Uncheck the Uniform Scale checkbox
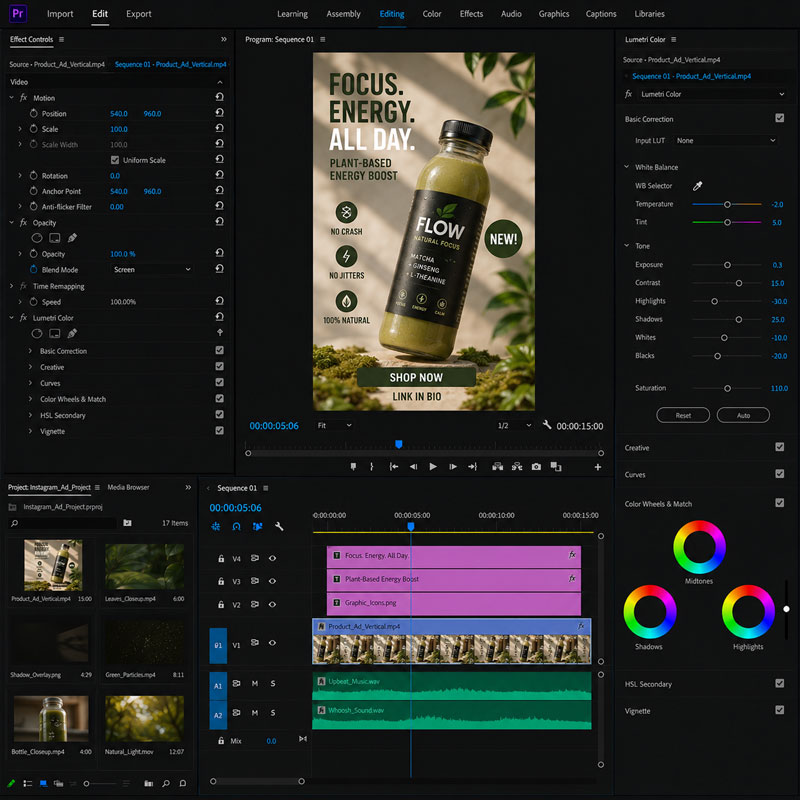This screenshot has width=800, height=800. [115, 160]
